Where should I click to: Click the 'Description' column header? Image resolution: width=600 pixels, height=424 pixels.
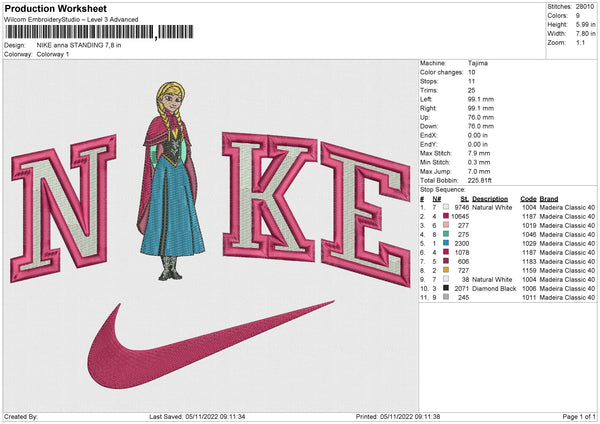tap(490, 199)
